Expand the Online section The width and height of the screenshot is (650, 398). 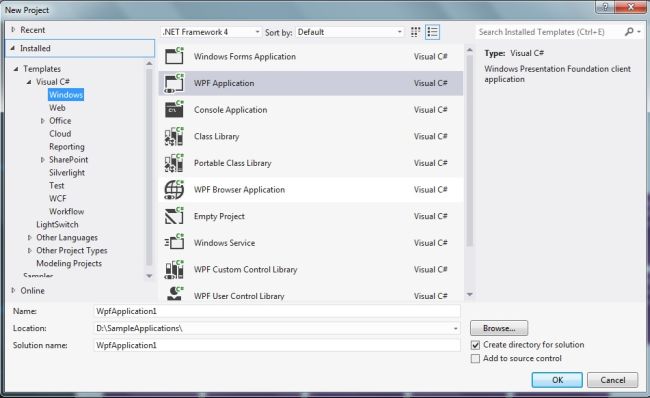coord(14,291)
